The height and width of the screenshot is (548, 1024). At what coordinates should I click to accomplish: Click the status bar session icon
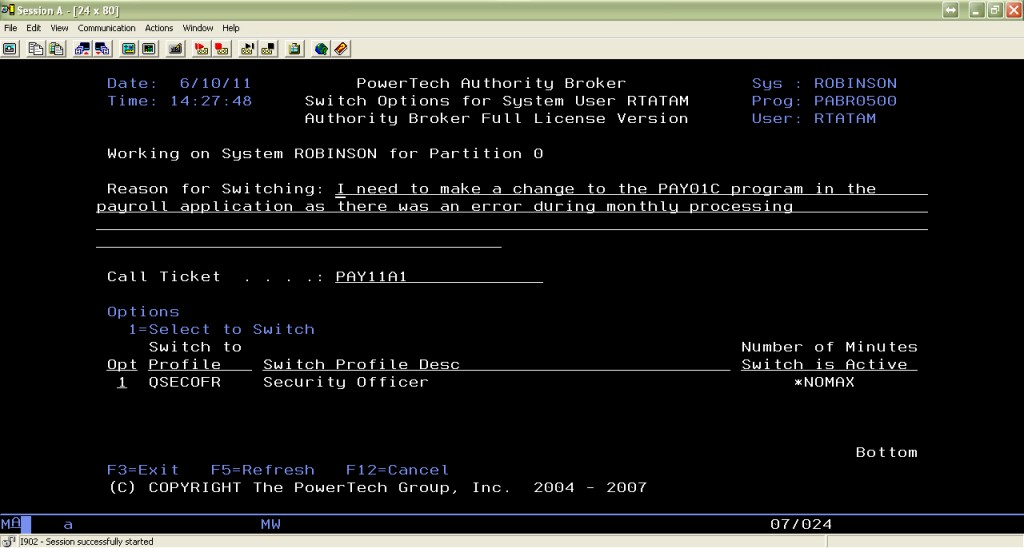8,541
